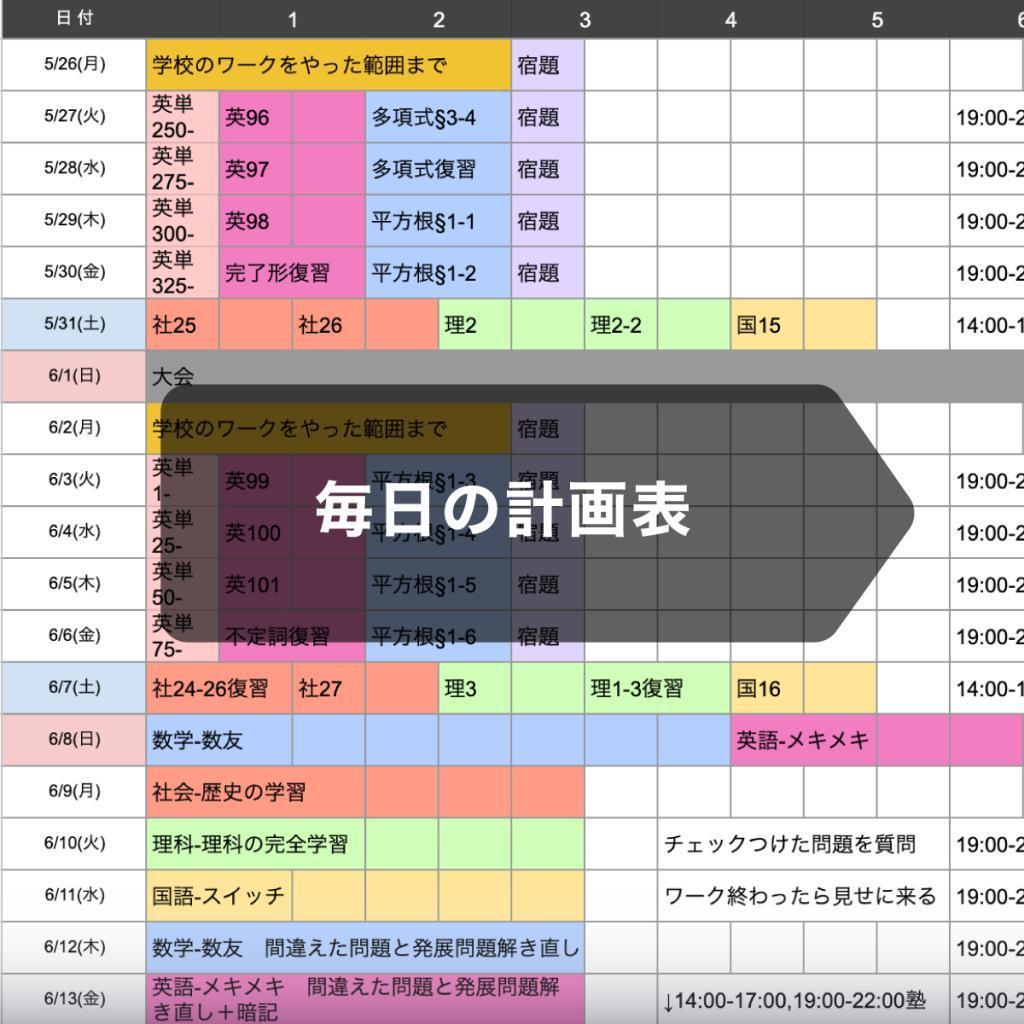Image resolution: width=1024 pixels, height=1024 pixels.
Task: Select the 英単 250- cell
Action: [182, 117]
